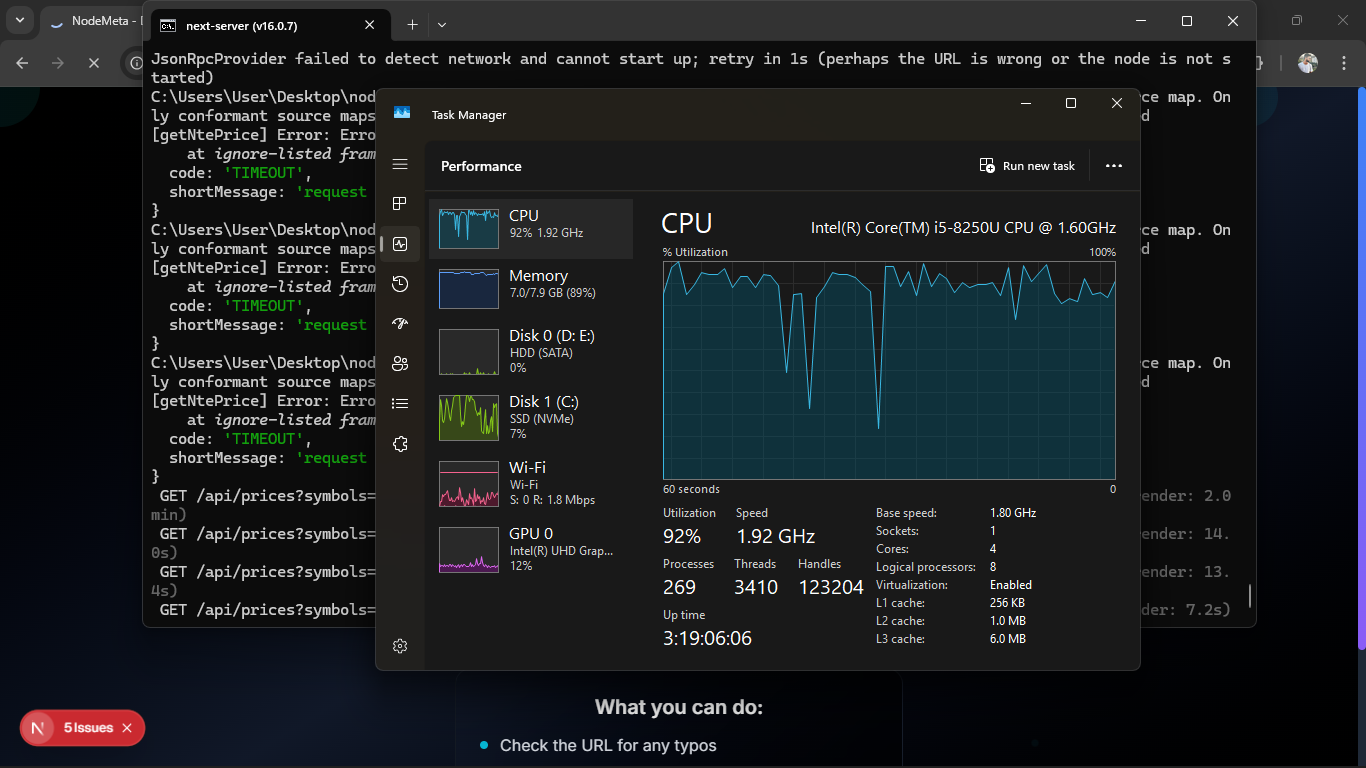Open App history from sidebar
Image resolution: width=1366 pixels, height=768 pixels.
click(x=400, y=284)
